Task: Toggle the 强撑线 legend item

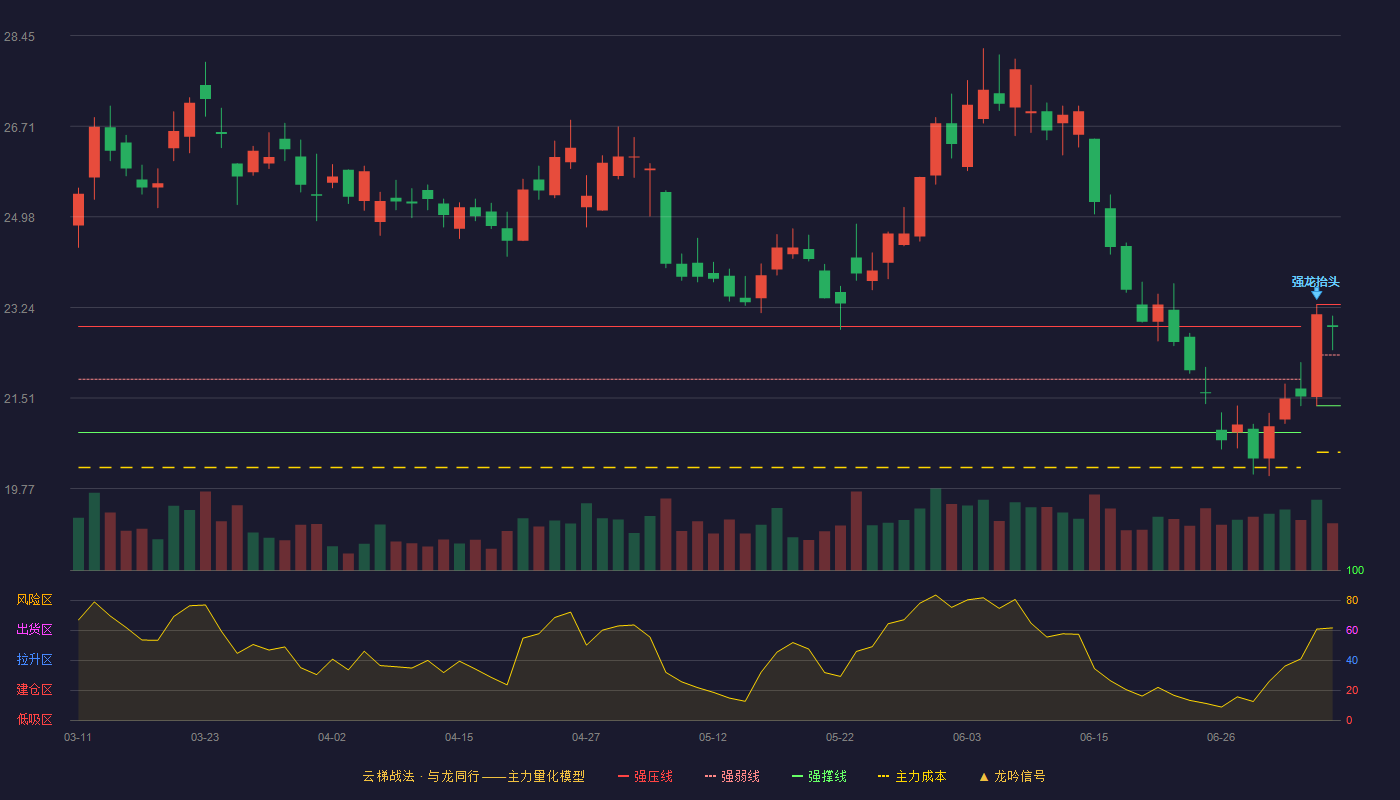Action: coord(819,776)
